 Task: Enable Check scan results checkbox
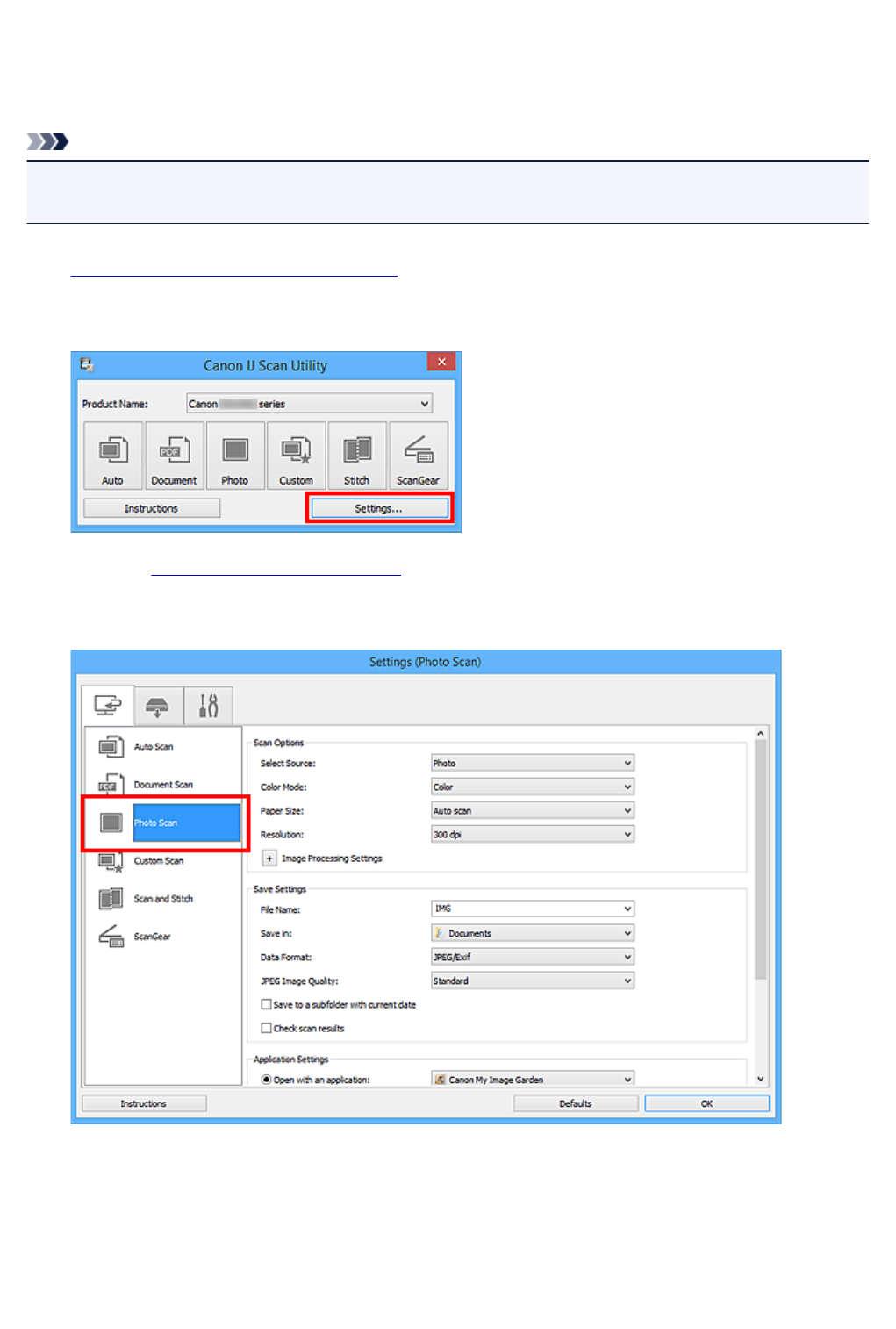click(x=266, y=1028)
